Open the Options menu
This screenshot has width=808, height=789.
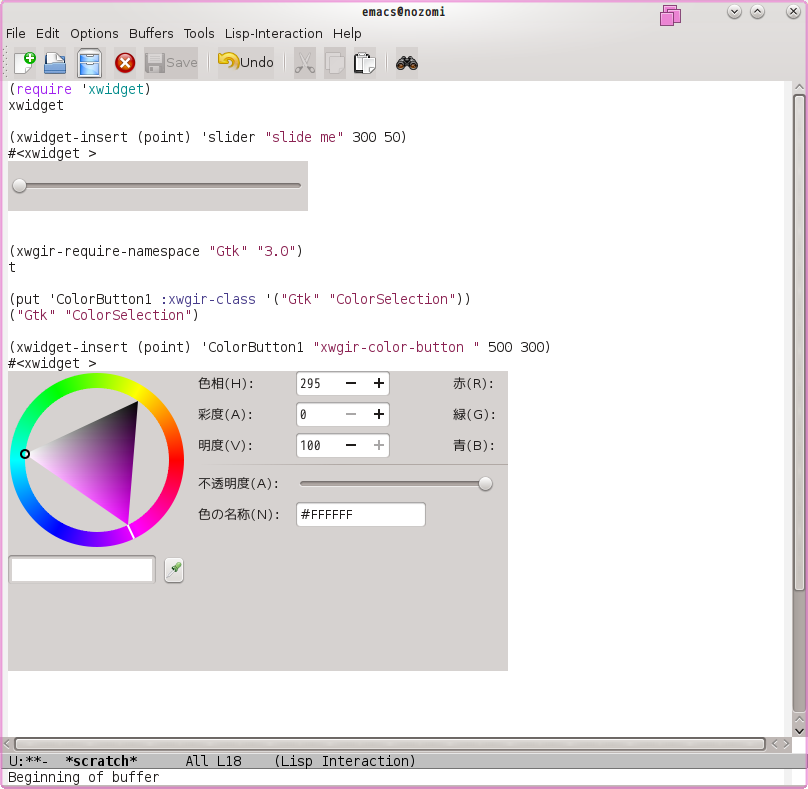tap(94, 33)
